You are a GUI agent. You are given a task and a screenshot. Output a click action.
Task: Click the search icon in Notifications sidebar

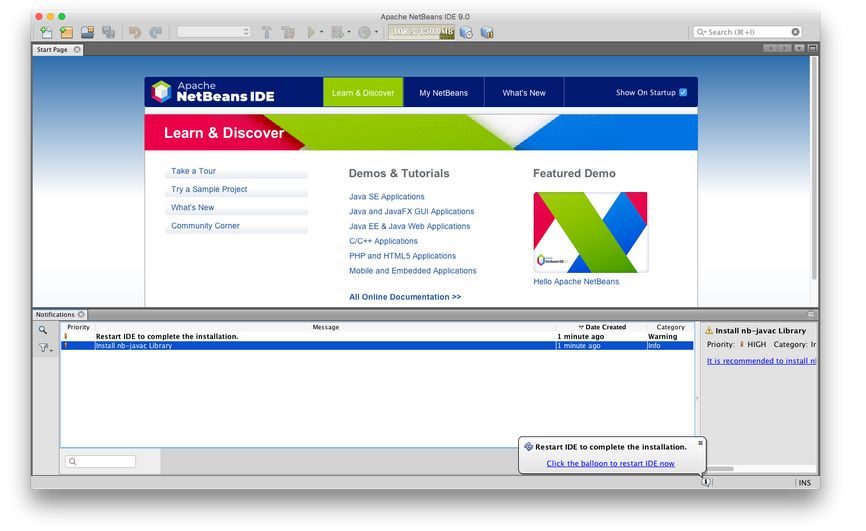43,330
